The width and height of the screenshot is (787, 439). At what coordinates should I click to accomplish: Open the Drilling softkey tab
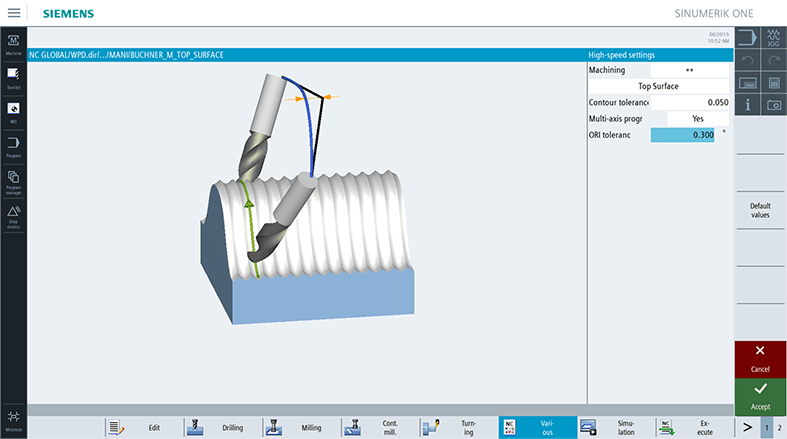click(x=221, y=427)
